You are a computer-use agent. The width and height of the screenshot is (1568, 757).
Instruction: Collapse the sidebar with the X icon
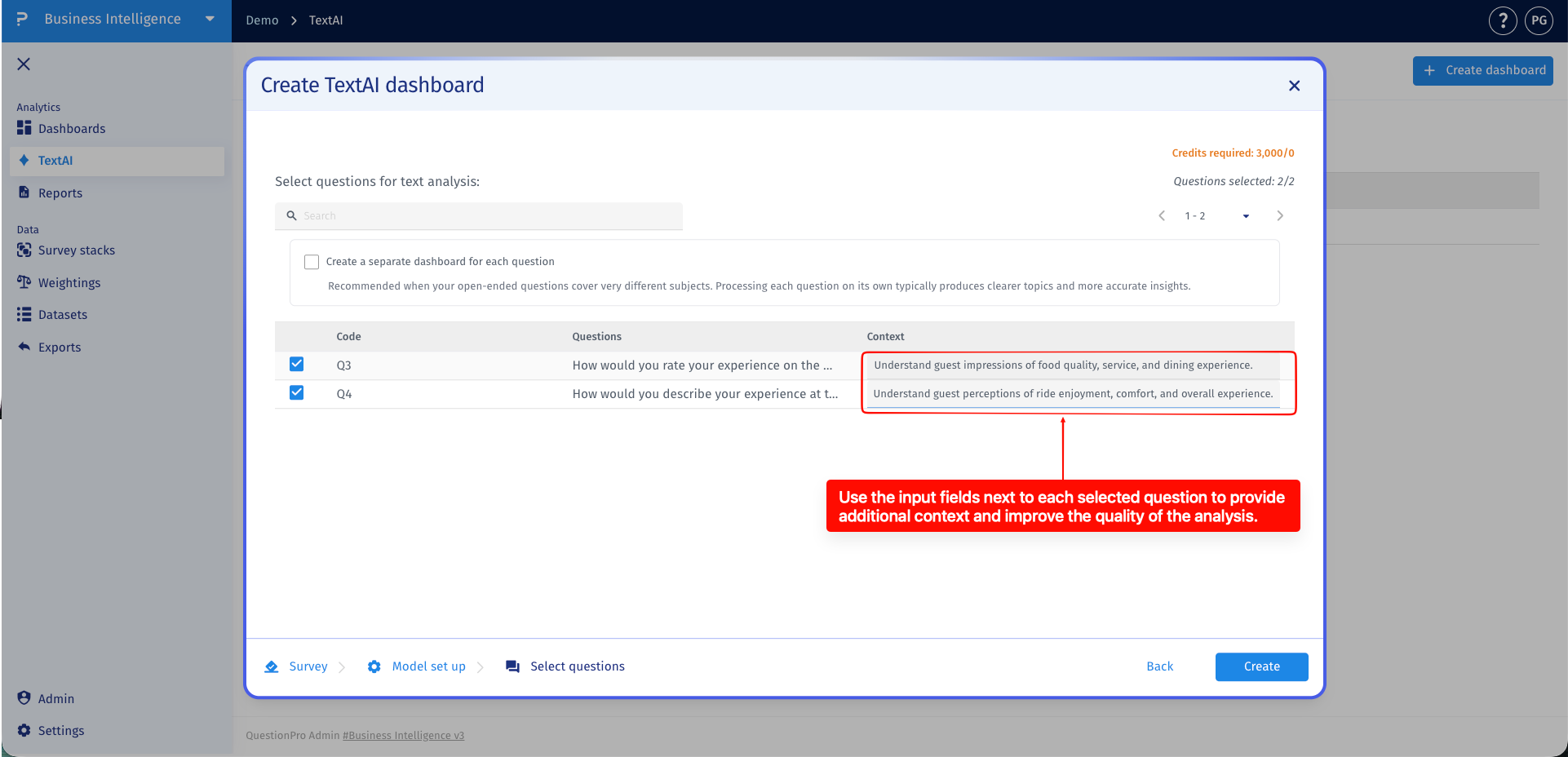(x=24, y=64)
